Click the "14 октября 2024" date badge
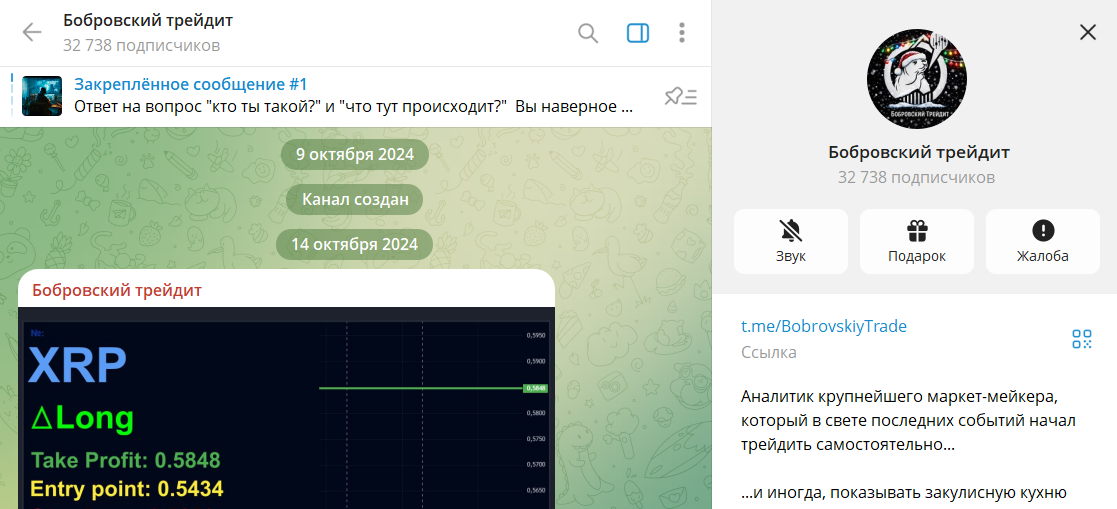This screenshot has height=509, width=1117. pos(354,245)
